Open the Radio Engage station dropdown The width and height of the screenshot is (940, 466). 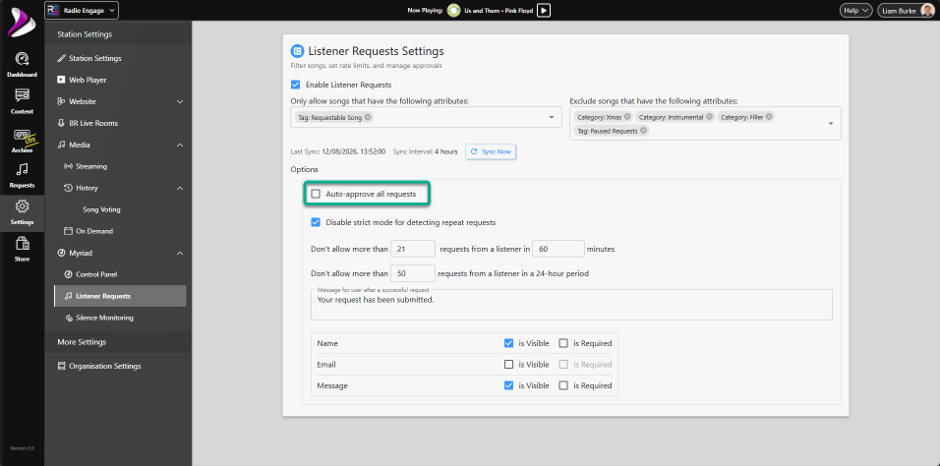(82, 10)
